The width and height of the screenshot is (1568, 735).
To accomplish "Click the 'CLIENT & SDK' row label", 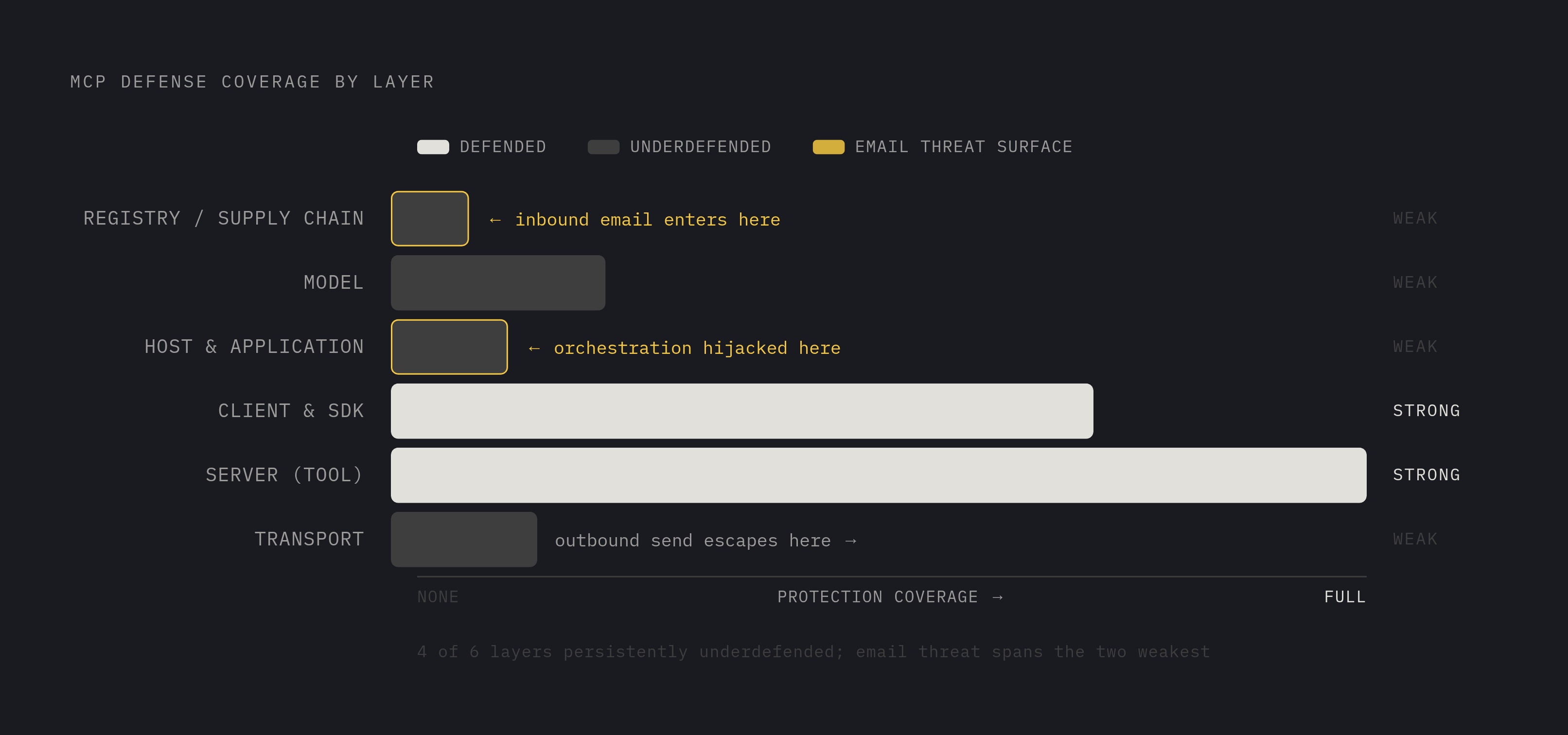I will point(291,411).
